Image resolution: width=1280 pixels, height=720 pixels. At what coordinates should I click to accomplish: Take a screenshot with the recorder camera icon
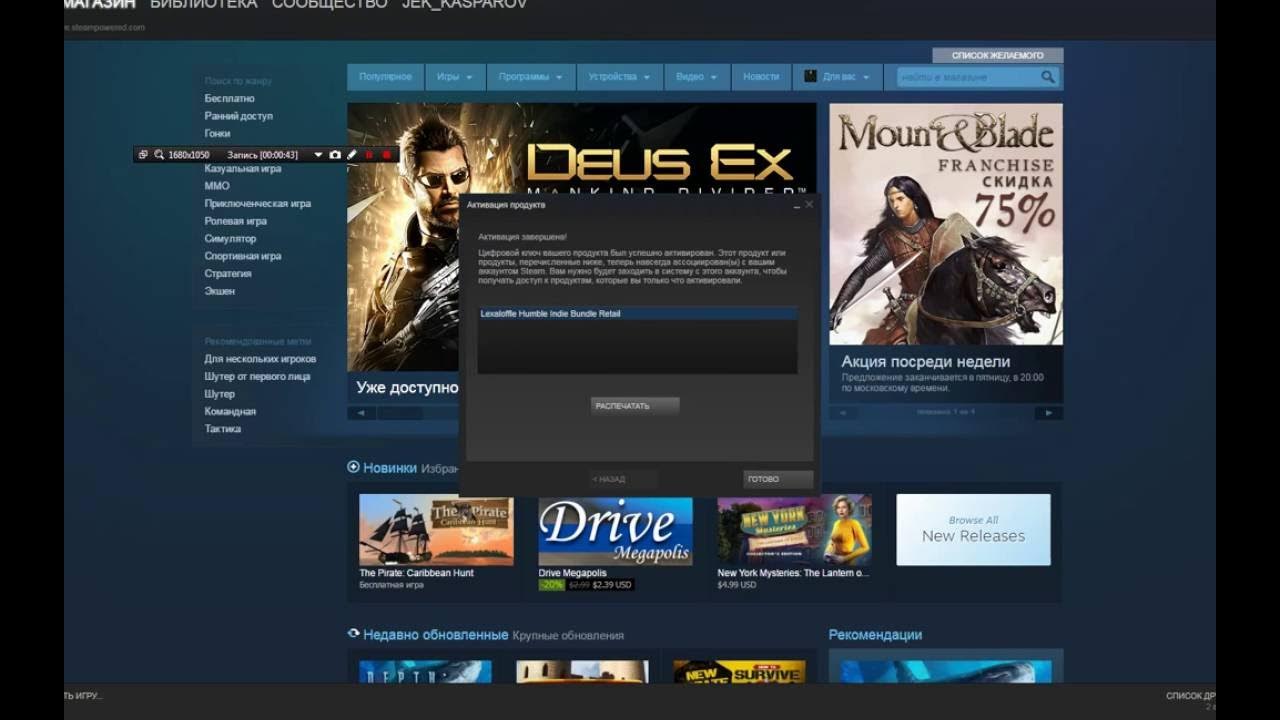point(335,155)
